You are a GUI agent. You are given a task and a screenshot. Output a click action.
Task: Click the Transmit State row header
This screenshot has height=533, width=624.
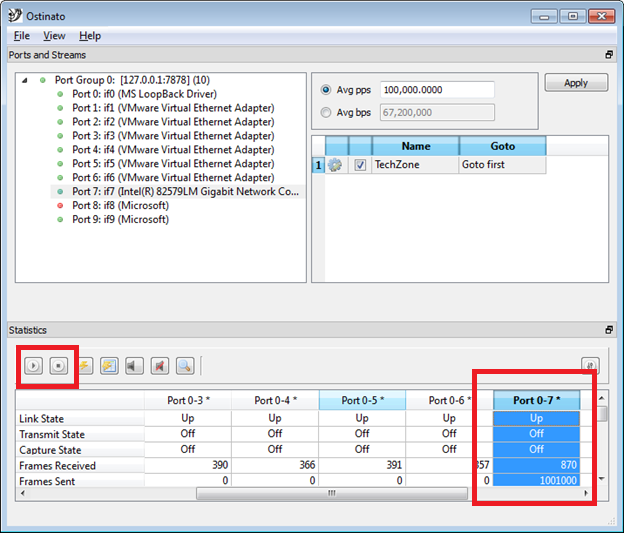point(80,434)
